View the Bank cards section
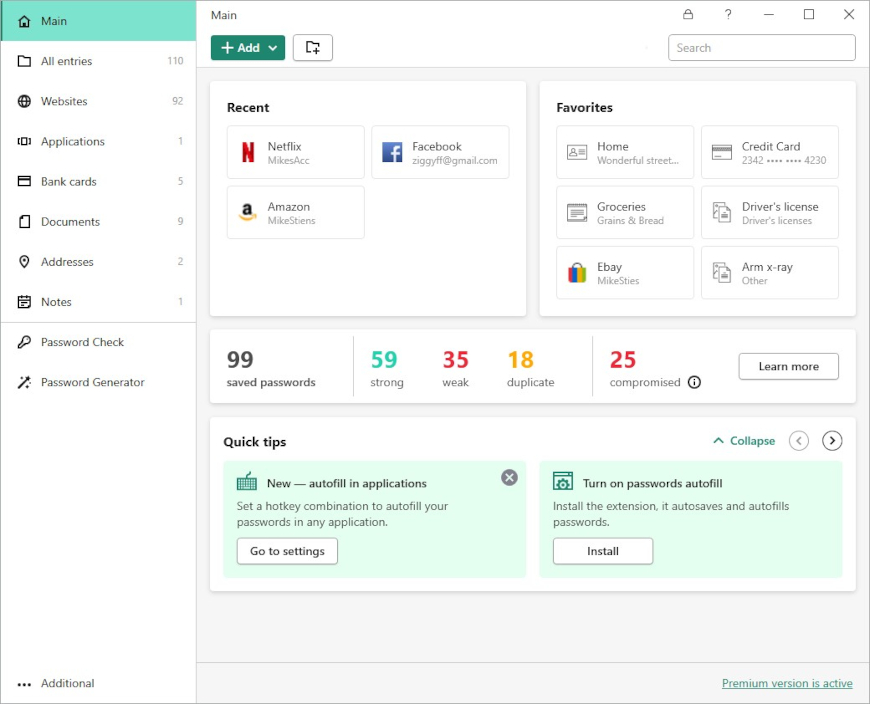Screen dimensions: 870x704 (70, 181)
